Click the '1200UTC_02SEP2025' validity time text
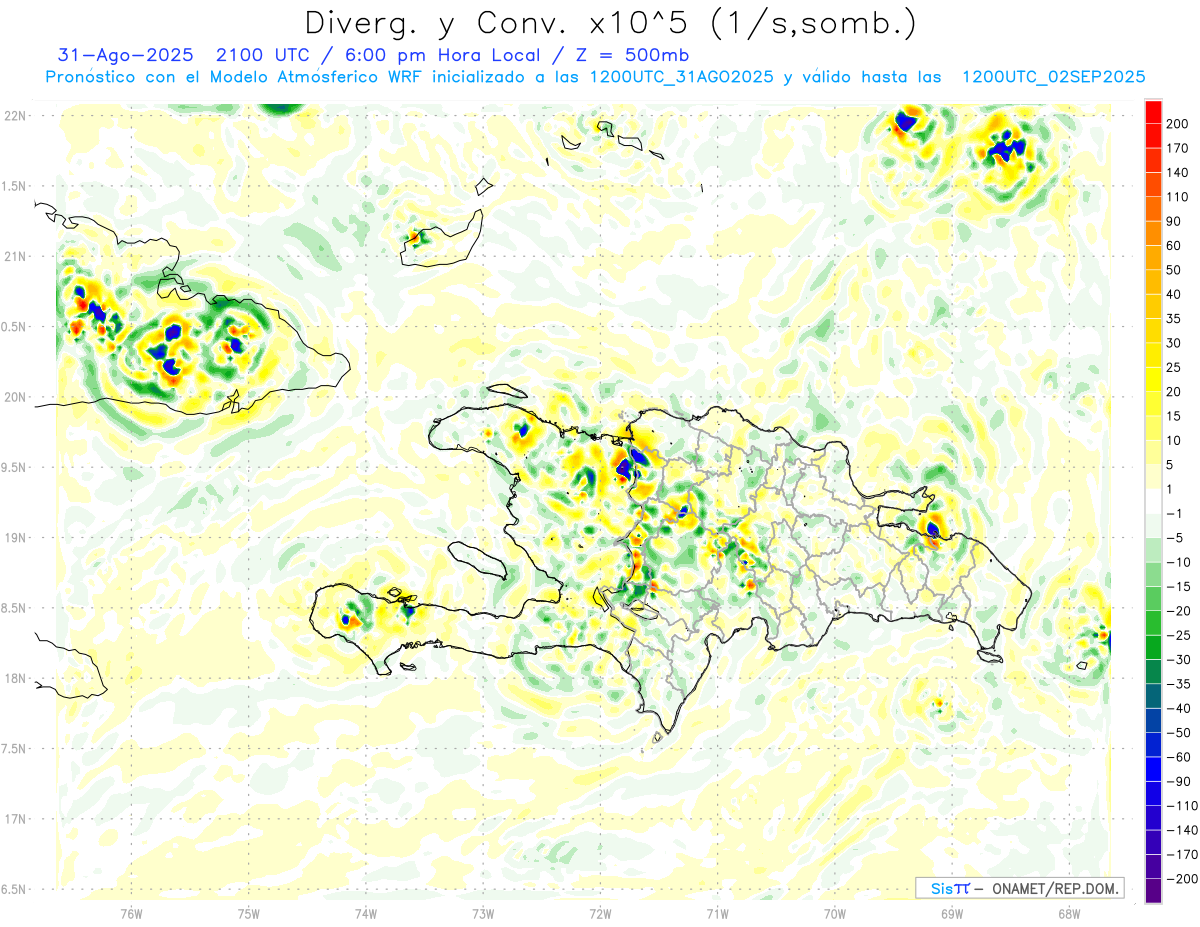1200x927 pixels. [1053, 77]
